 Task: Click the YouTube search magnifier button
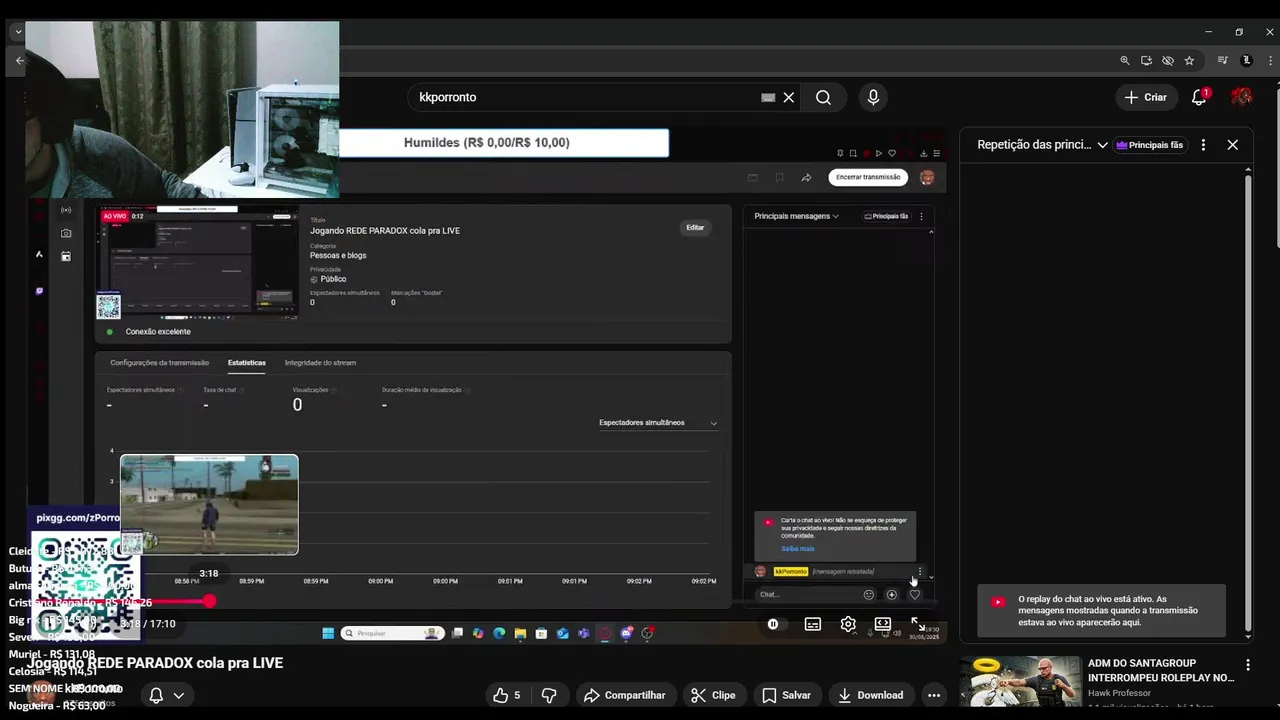point(823,97)
